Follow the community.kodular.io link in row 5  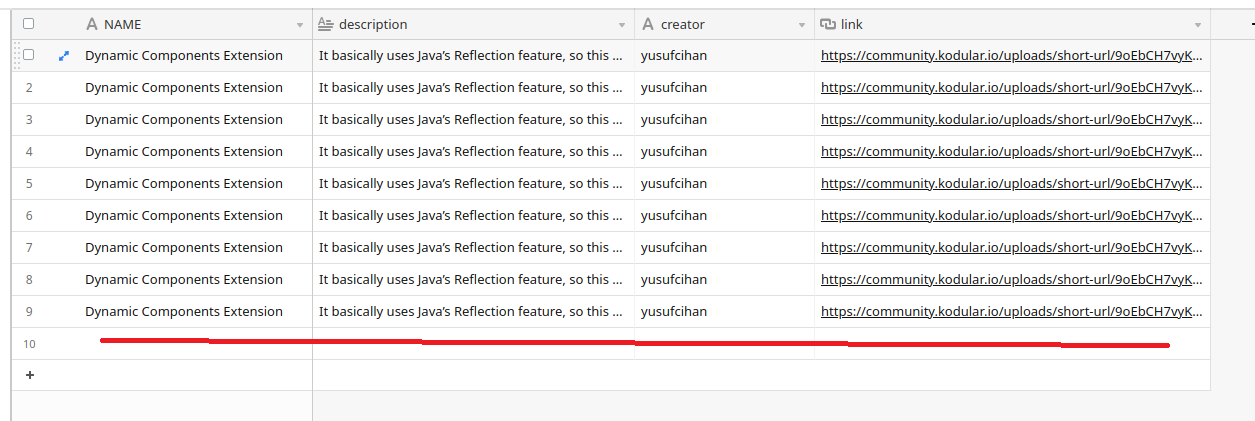(x=1011, y=184)
